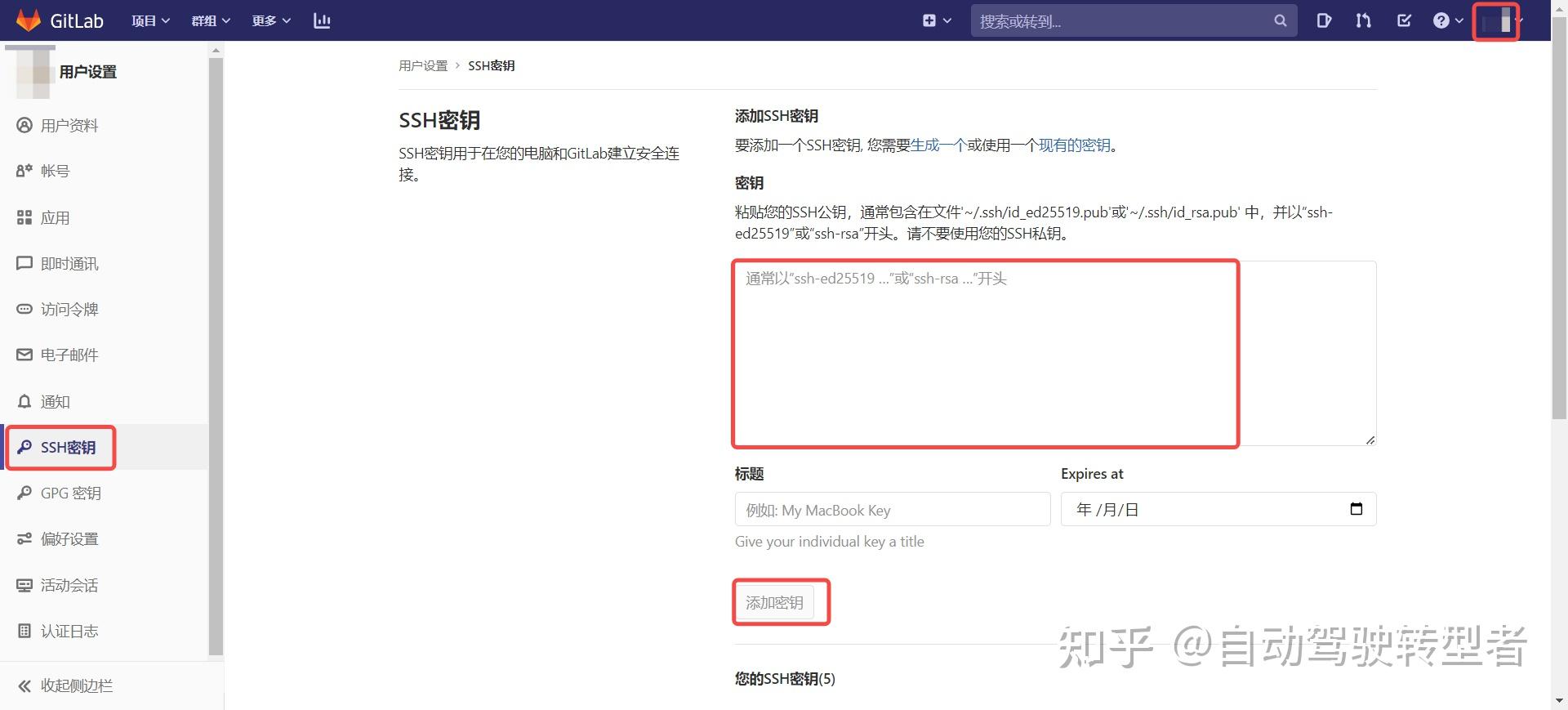Open the activity chart icon
This screenshot has height=710, width=1568.
click(x=322, y=20)
